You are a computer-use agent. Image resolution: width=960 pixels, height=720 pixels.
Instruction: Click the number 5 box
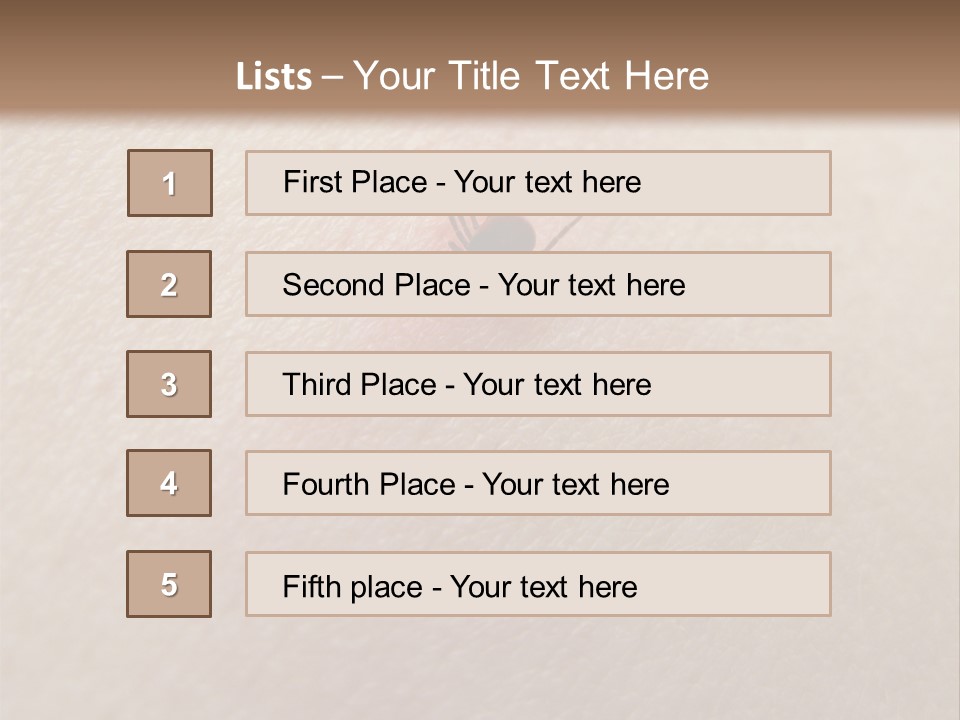169,584
